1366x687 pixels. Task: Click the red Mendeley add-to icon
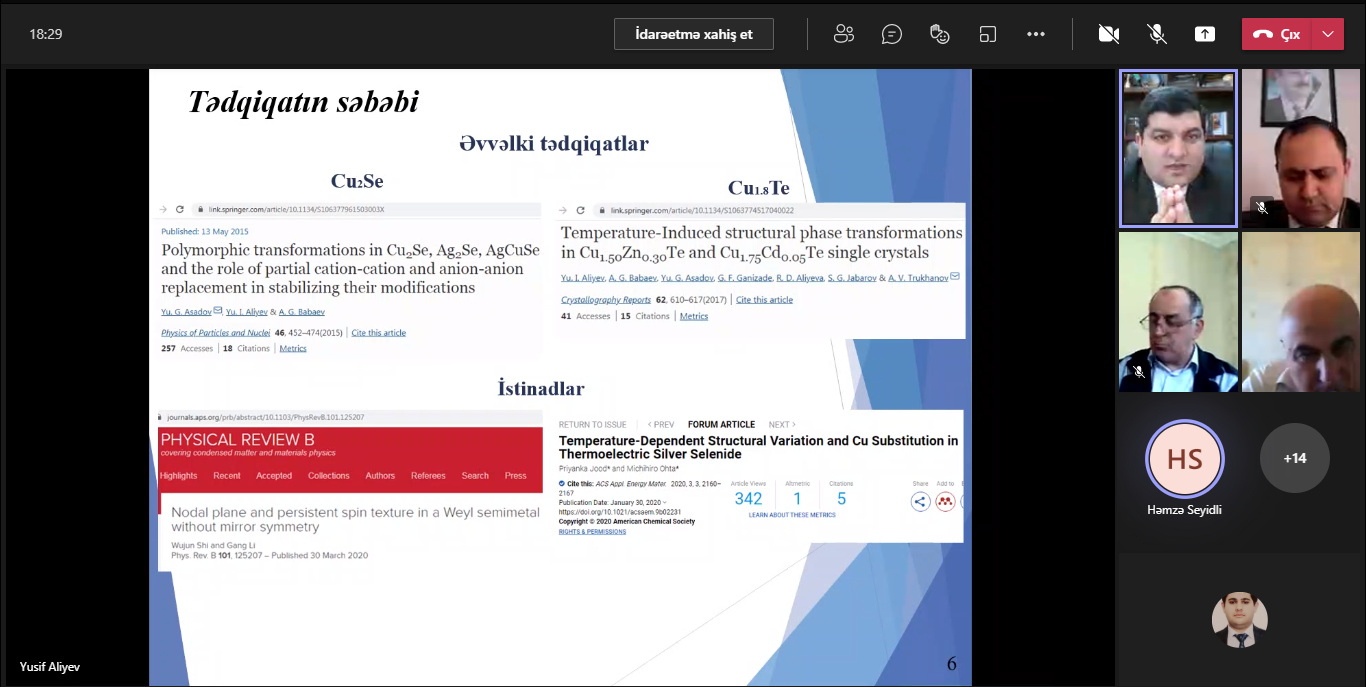pyautogui.click(x=945, y=502)
